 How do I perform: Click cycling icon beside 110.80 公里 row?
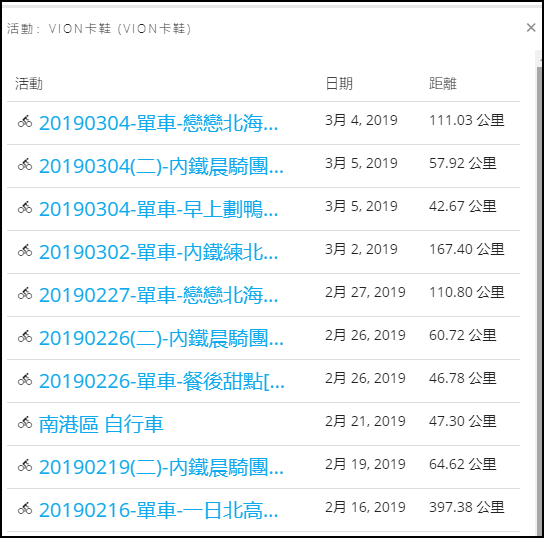point(25,293)
